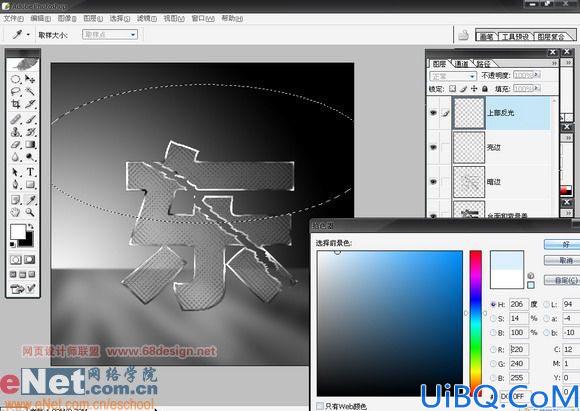580x411 pixels.
Task: Open the 画笔 palette well tab
Action: (486, 36)
